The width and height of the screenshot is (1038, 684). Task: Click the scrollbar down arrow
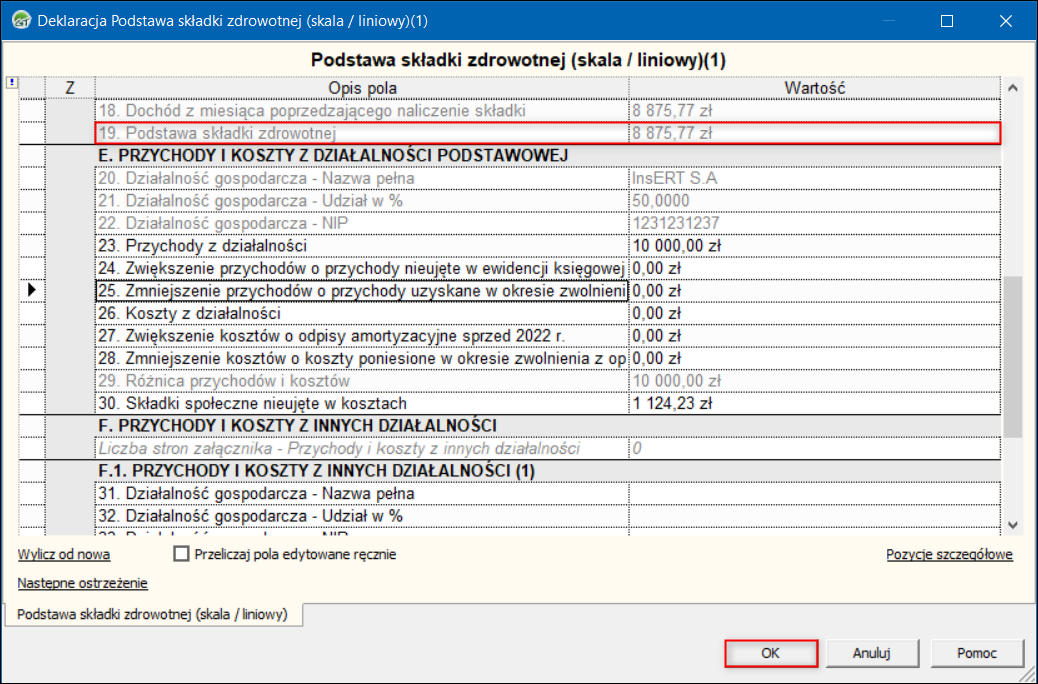1013,525
